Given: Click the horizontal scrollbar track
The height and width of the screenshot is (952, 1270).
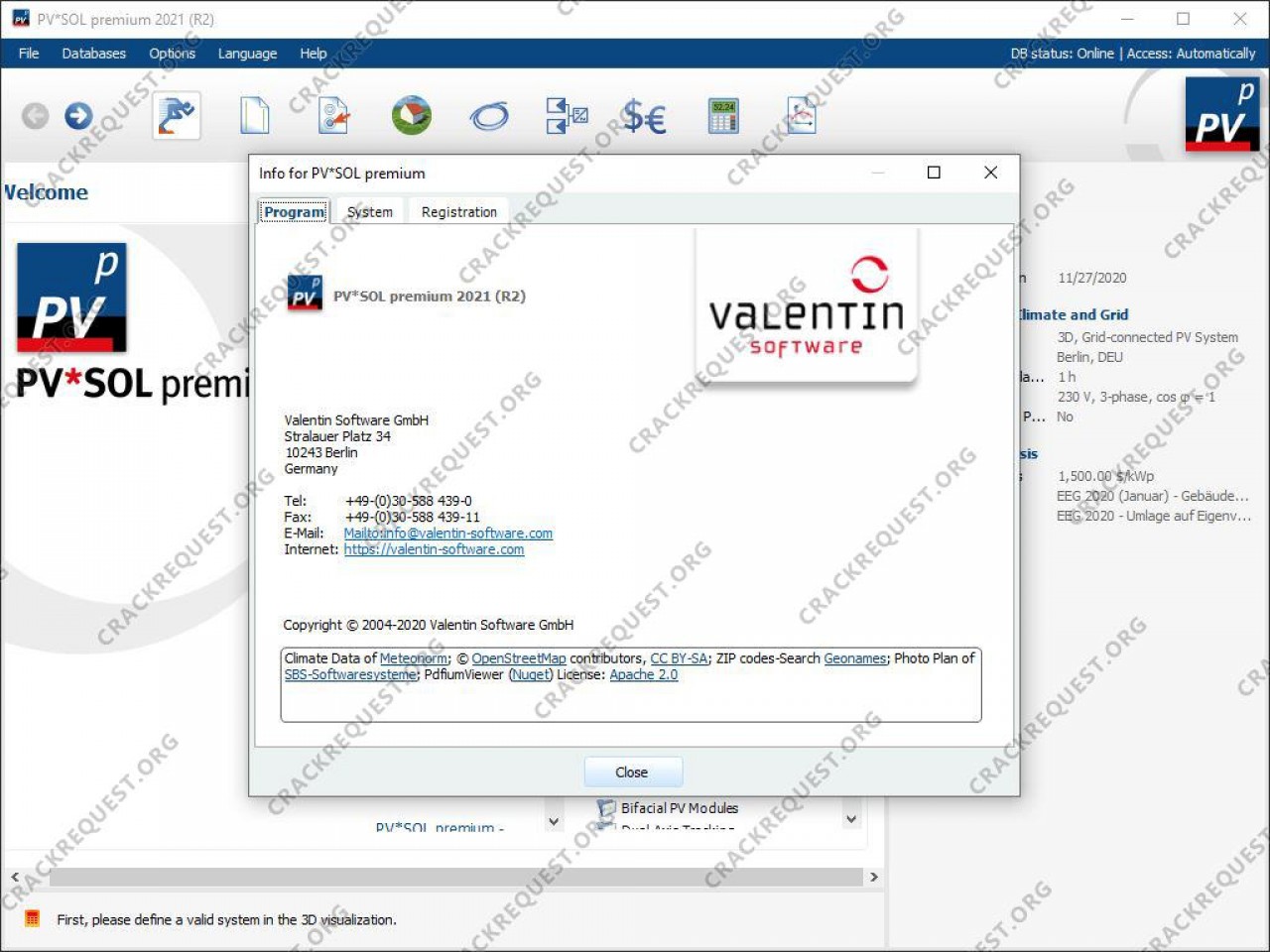Looking at the screenshot, I should click(x=456, y=877).
